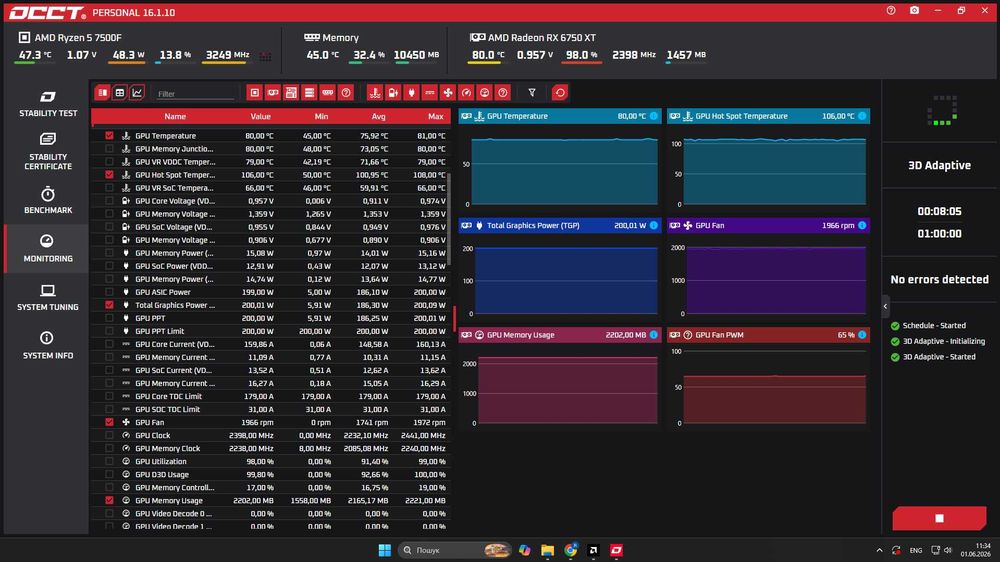Open the help icon in the title bar
Image resolution: width=1000 pixels, height=562 pixels.
click(891, 10)
